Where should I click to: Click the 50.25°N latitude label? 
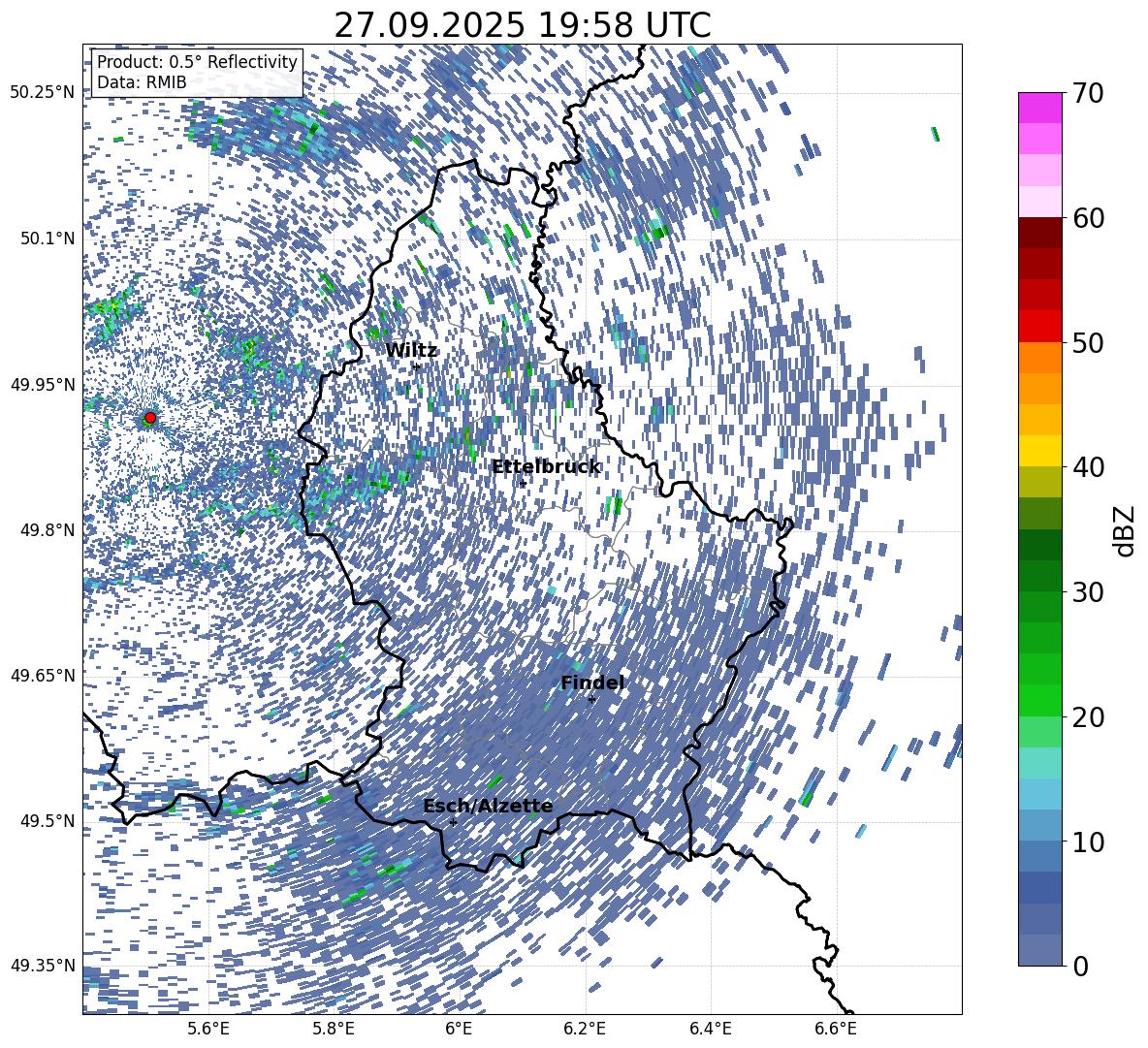(x=43, y=92)
